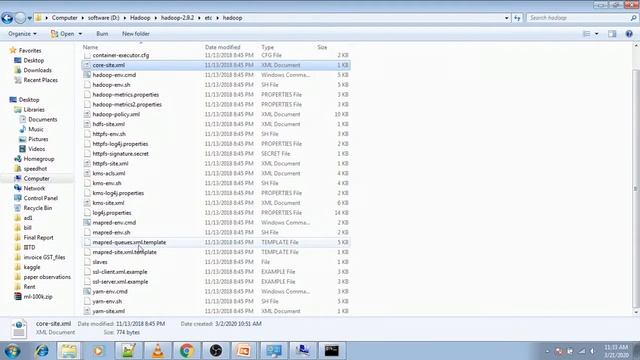Viewport: 640px width, 360px height.
Task: Open Recent Places in sidebar
Action: coord(40,80)
